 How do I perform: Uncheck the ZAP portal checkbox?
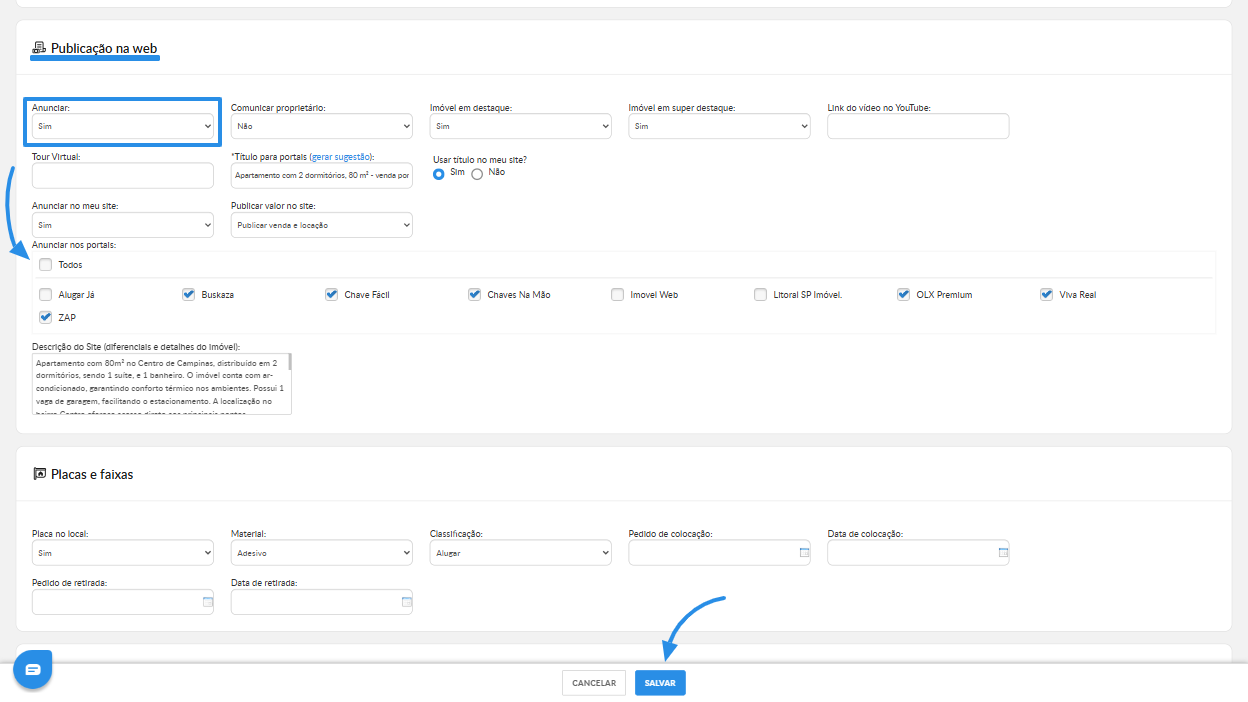point(46,317)
